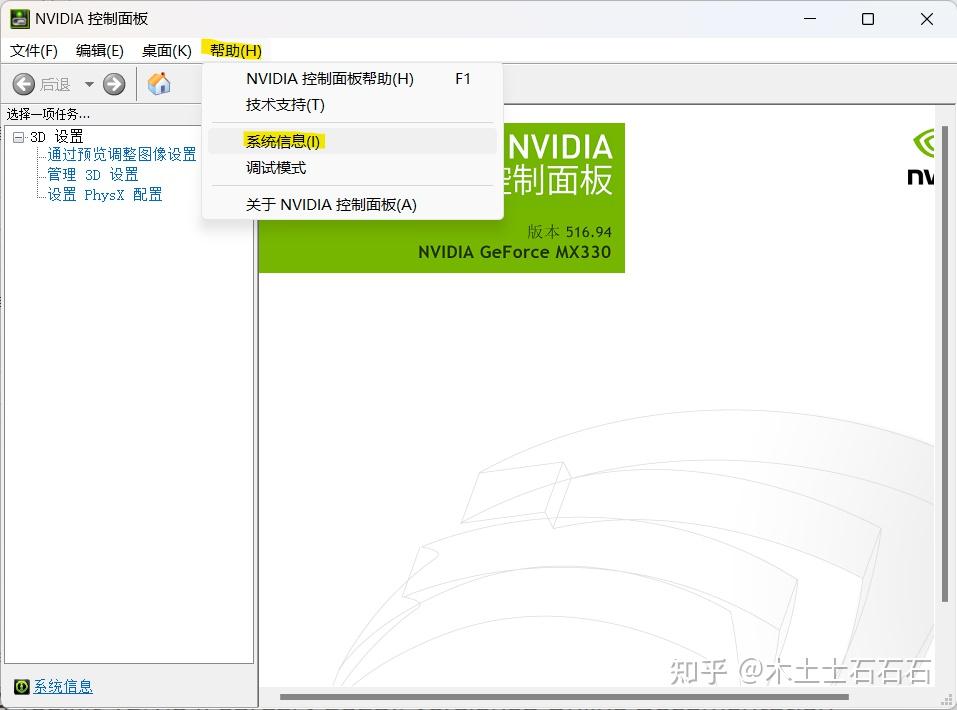Click the back navigation arrow button
Screen dimensions: 957x710
pyautogui.click(x=24, y=84)
